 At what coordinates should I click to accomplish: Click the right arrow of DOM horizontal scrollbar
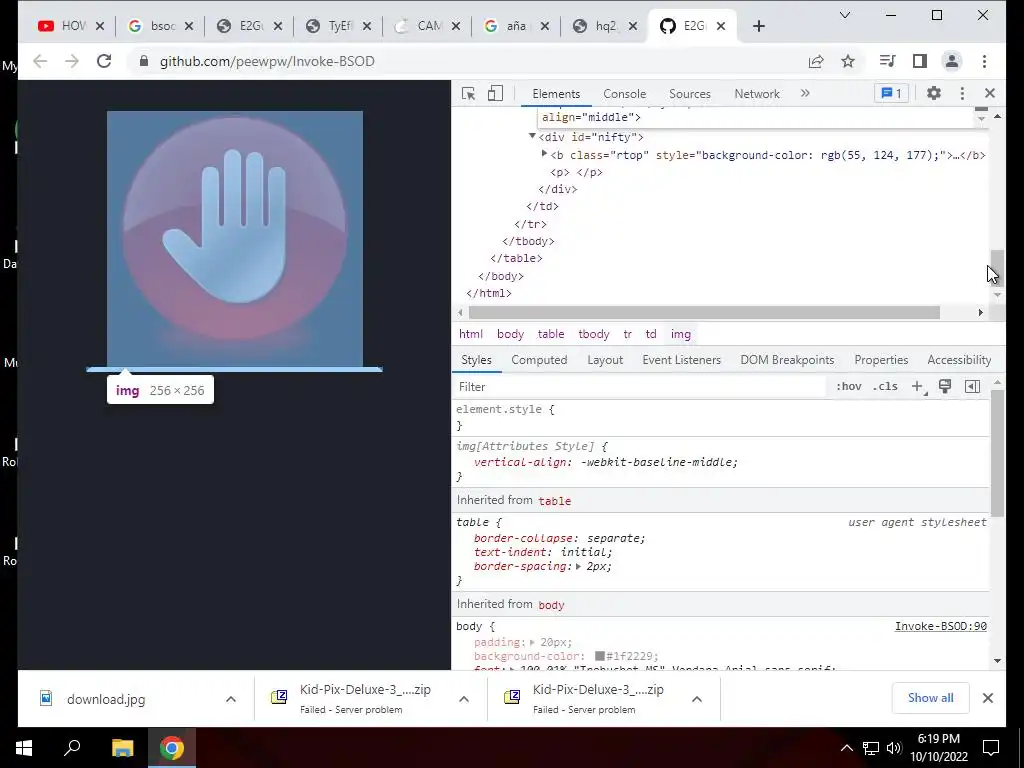pyautogui.click(x=980, y=313)
